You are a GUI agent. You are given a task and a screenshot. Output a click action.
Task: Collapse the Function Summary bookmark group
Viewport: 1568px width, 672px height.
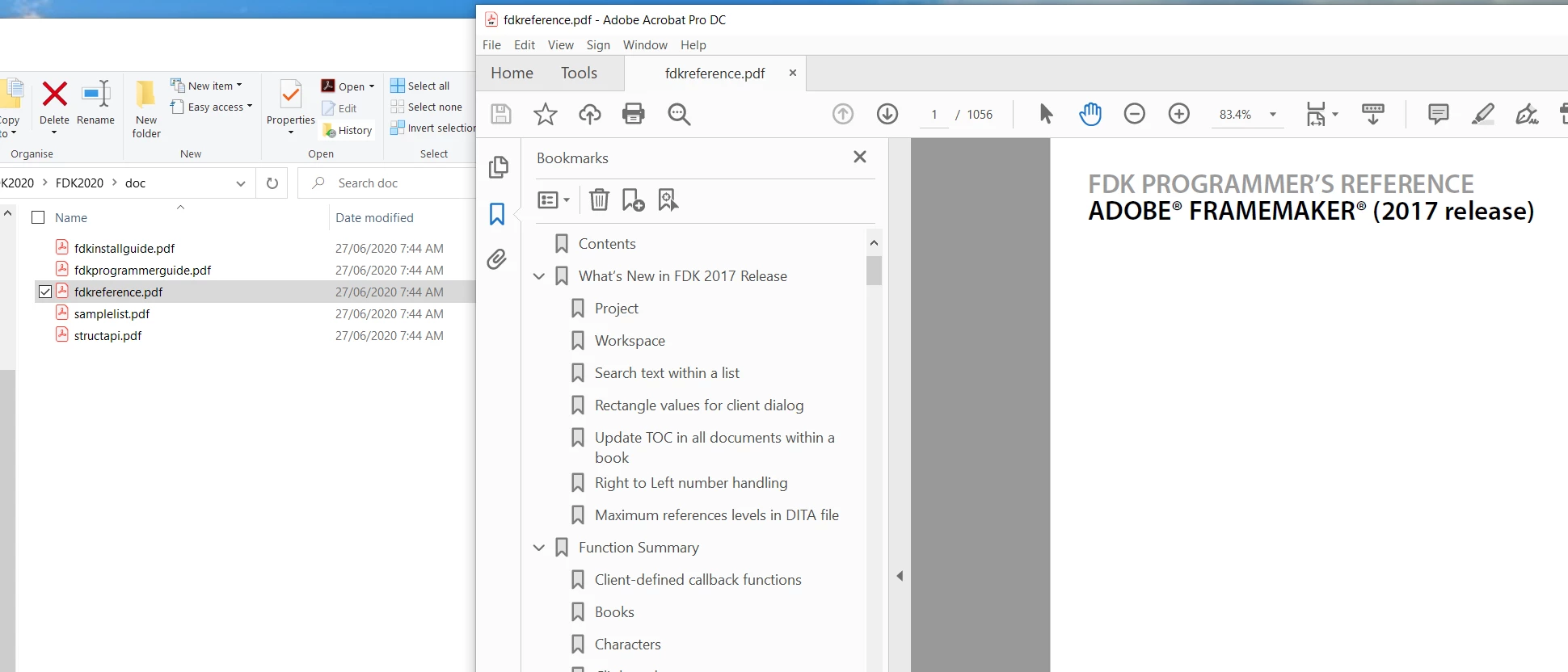pos(539,548)
